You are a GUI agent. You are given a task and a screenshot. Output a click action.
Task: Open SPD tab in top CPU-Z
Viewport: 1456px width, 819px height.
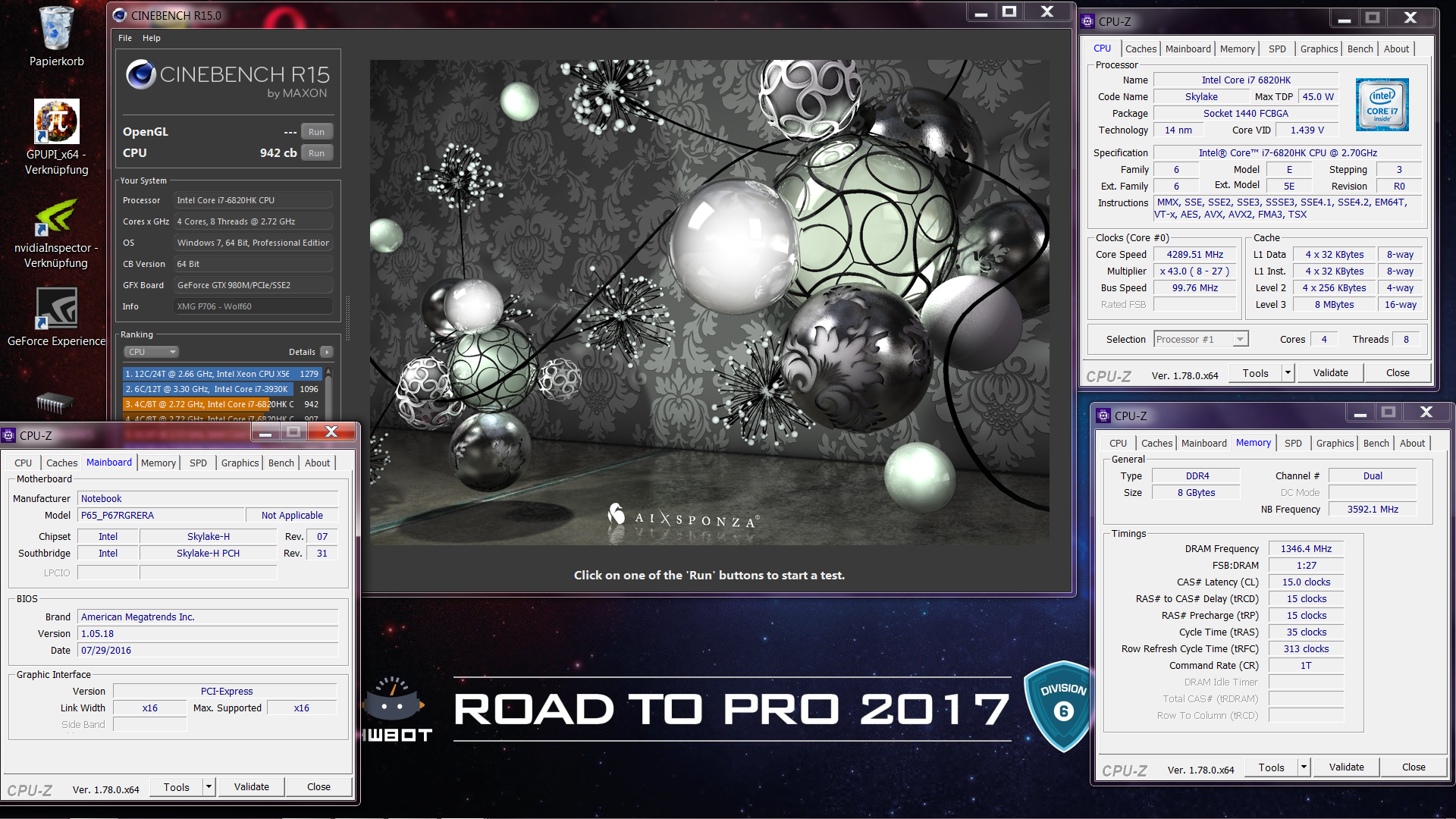[1277, 49]
